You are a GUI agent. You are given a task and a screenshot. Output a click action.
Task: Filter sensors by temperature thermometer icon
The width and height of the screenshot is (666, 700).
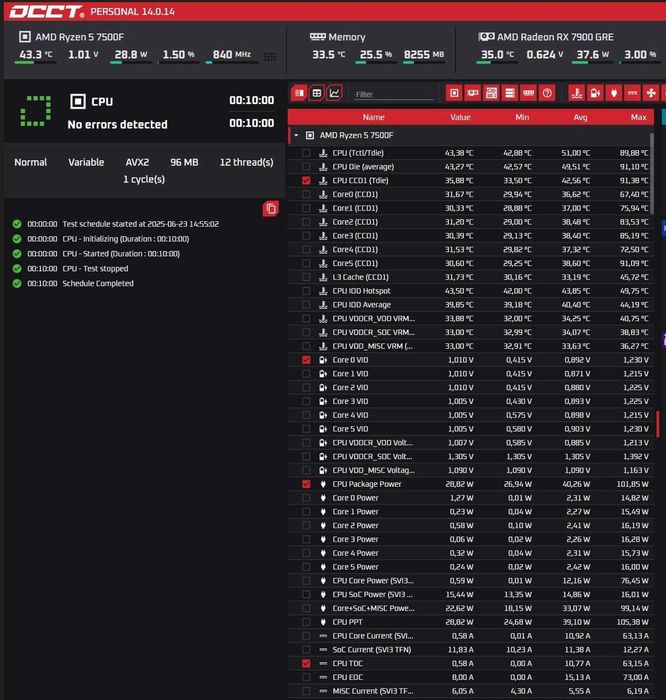click(x=577, y=93)
